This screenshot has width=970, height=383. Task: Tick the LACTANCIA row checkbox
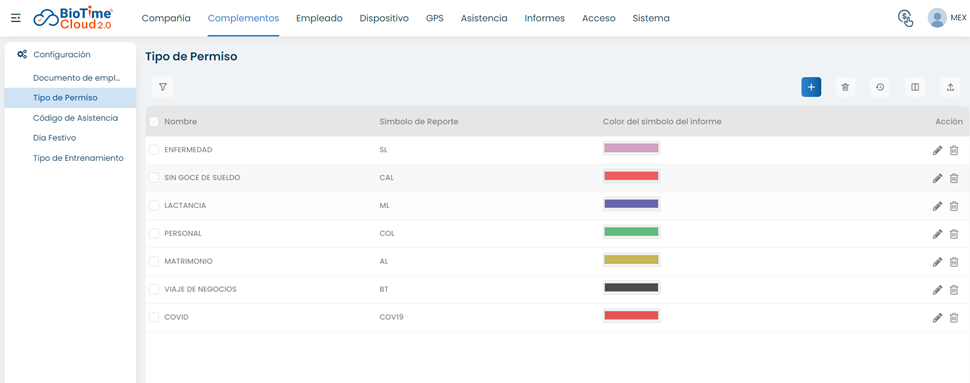point(154,205)
